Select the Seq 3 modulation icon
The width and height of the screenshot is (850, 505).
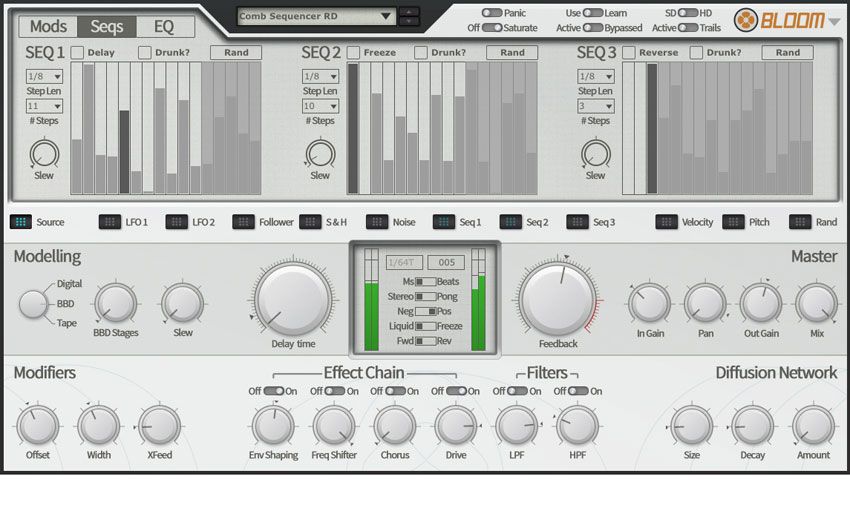point(577,222)
